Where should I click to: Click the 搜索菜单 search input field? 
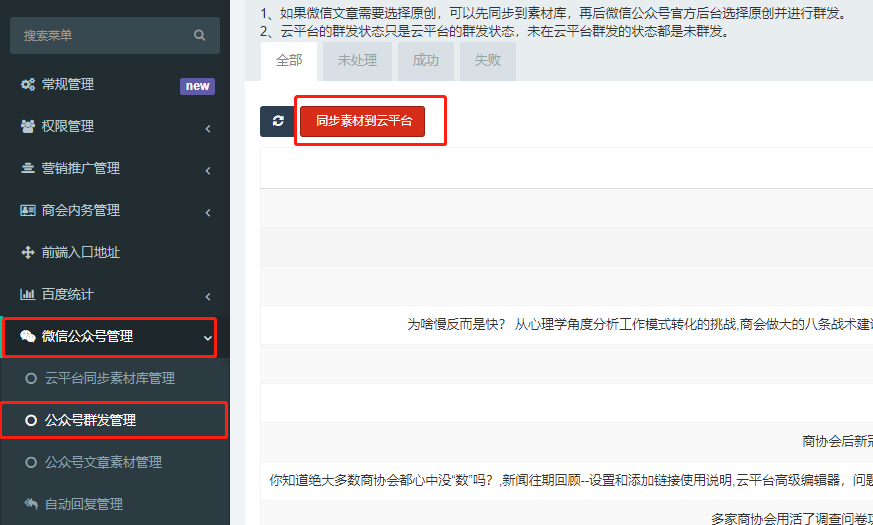pos(100,36)
